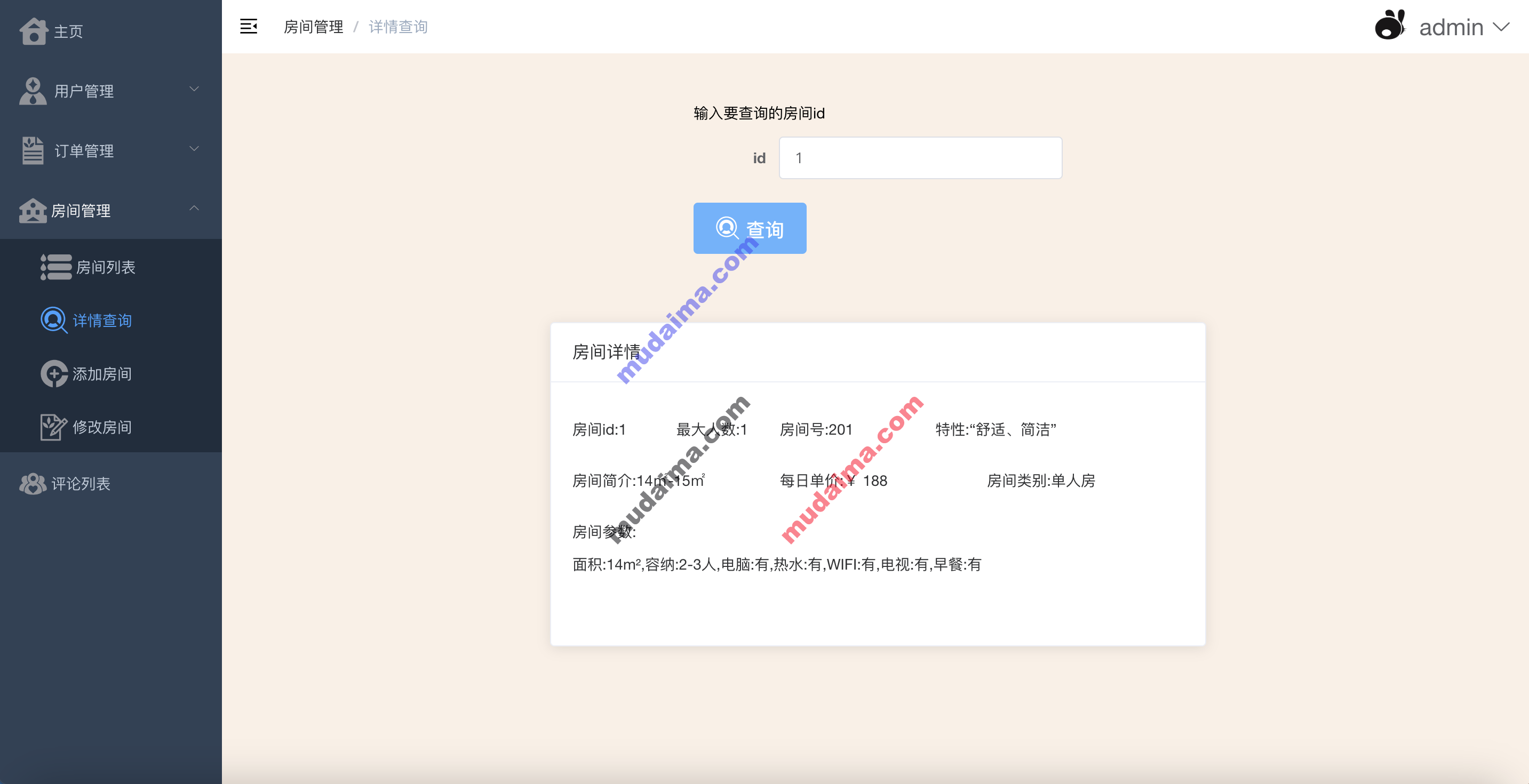Open 用户管理 menu
The image size is (1529, 784).
[111, 91]
